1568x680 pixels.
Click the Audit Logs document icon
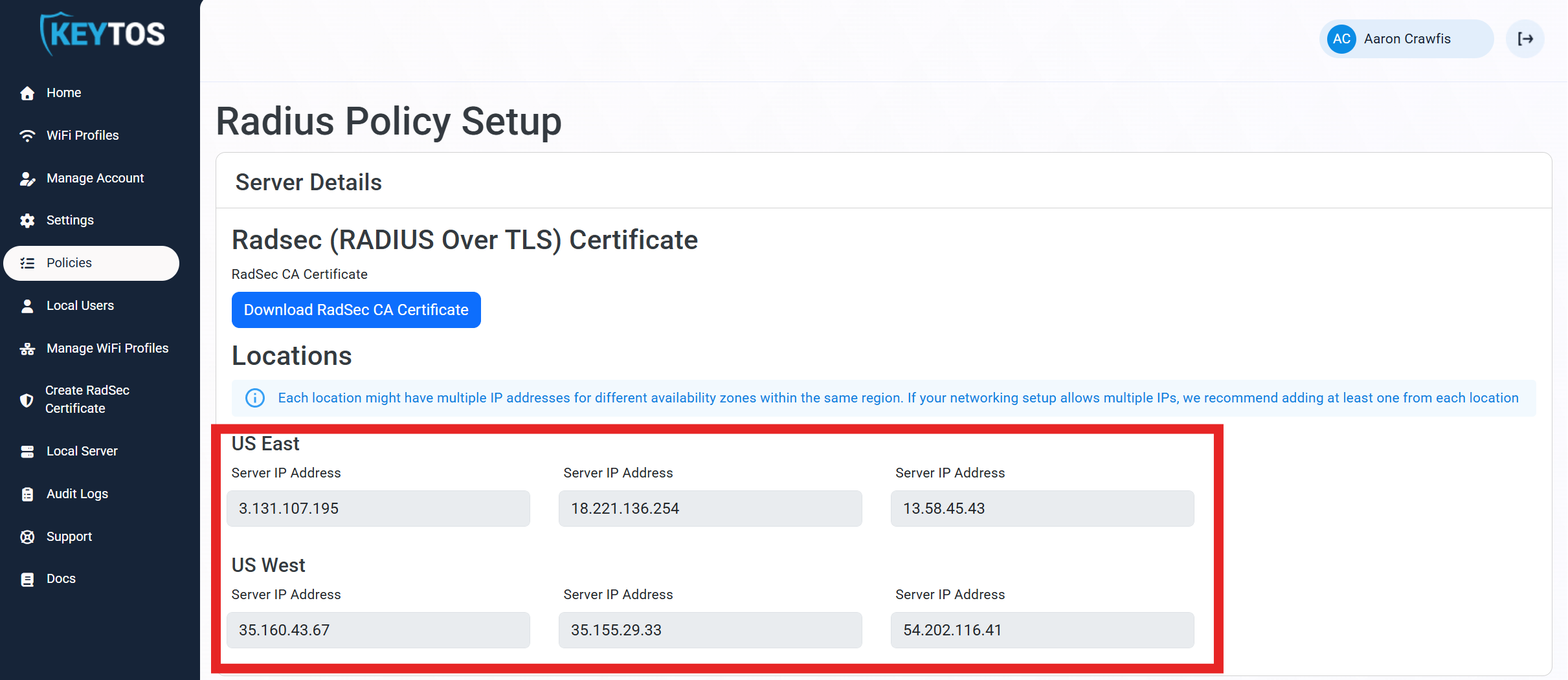pyautogui.click(x=28, y=494)
